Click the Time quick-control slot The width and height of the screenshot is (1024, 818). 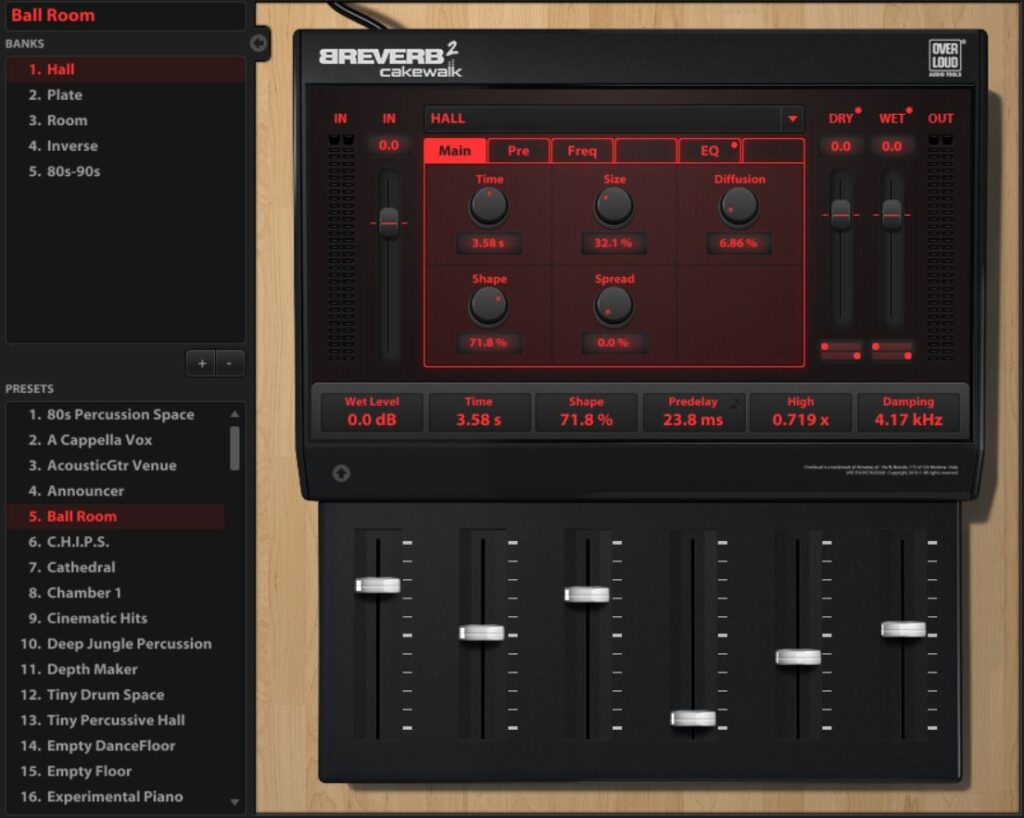click(479, 412)
